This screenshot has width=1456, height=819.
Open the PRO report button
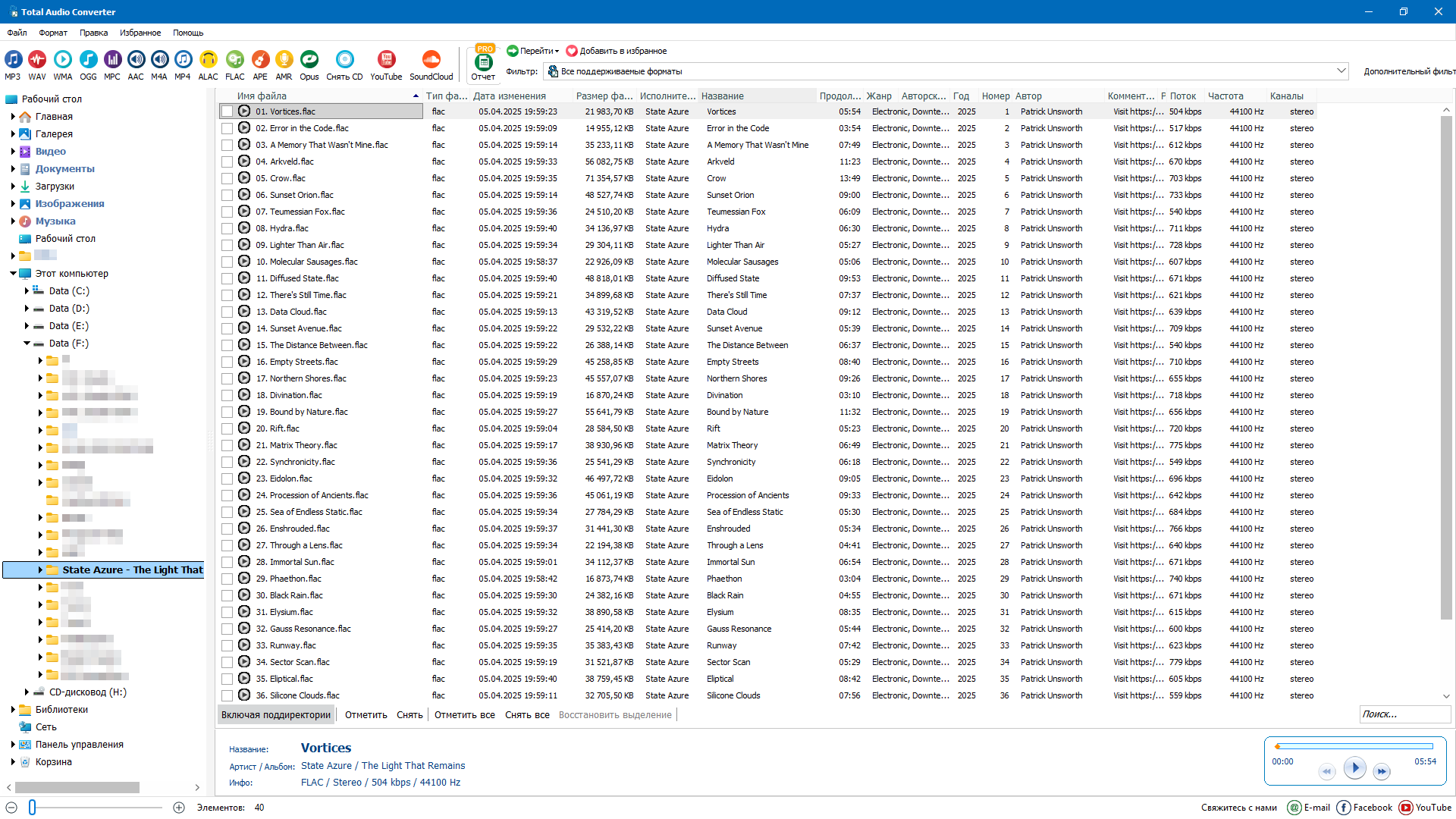(483, 63)
